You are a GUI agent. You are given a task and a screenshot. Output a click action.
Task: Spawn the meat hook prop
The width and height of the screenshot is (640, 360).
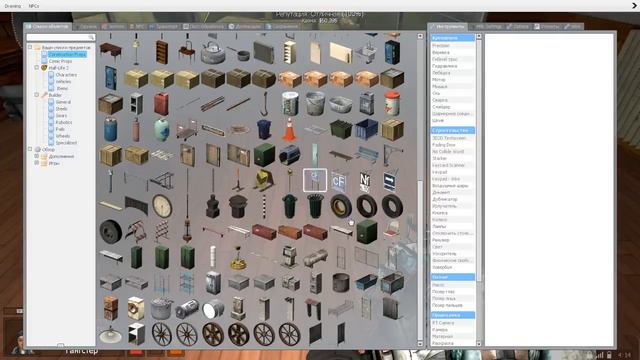(x=264, y=104)
